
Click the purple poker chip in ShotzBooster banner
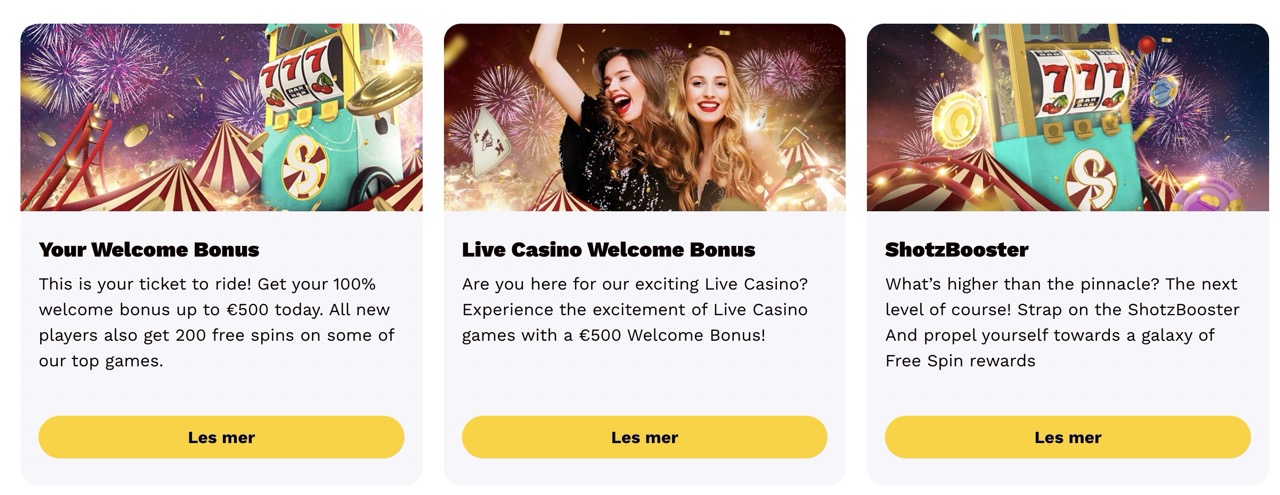click(1207, 195)
